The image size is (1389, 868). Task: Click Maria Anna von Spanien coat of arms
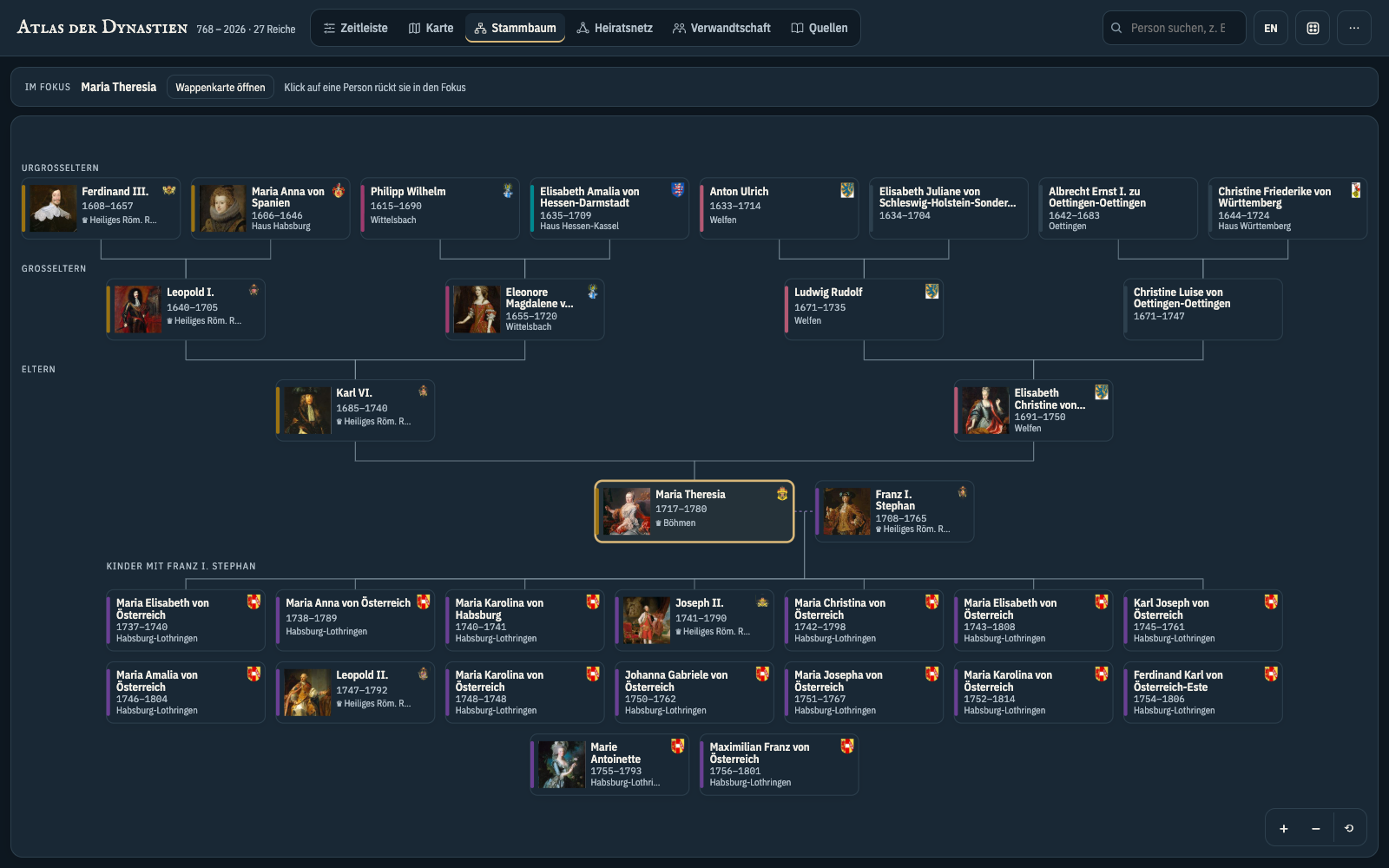tap(339, 190)
